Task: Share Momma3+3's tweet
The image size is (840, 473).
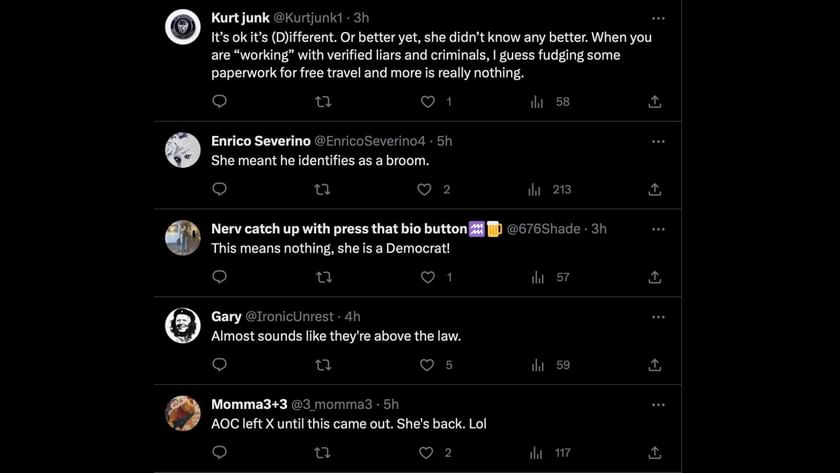Action: [655, 453]
